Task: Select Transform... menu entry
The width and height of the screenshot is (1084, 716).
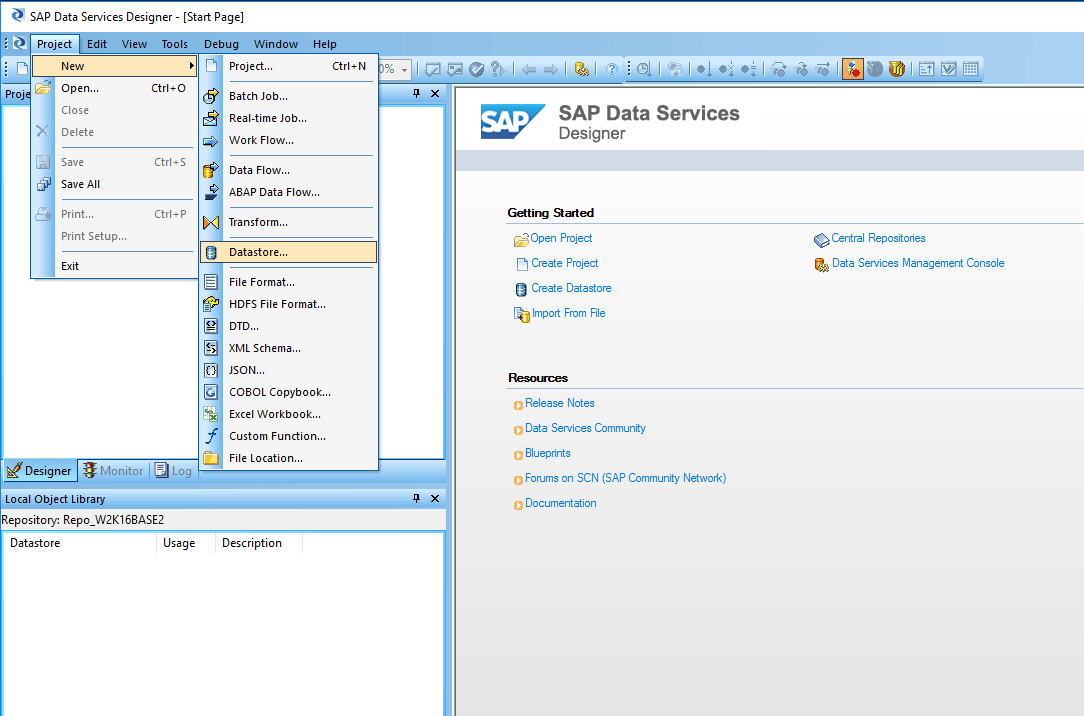Action: point(288,222)
